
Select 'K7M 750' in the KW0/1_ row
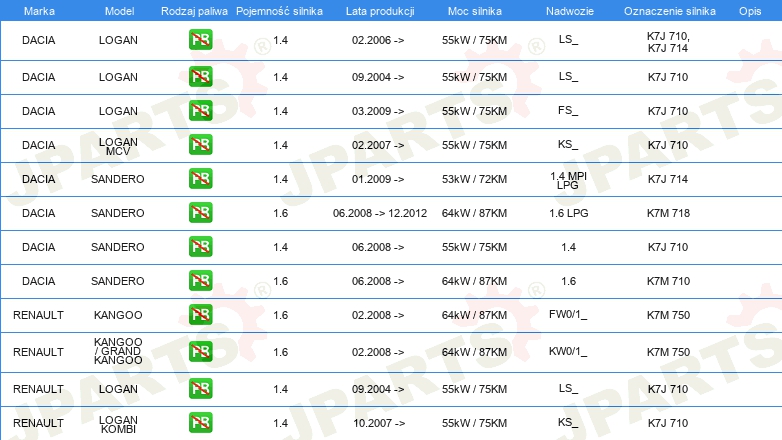click(668, 352)
